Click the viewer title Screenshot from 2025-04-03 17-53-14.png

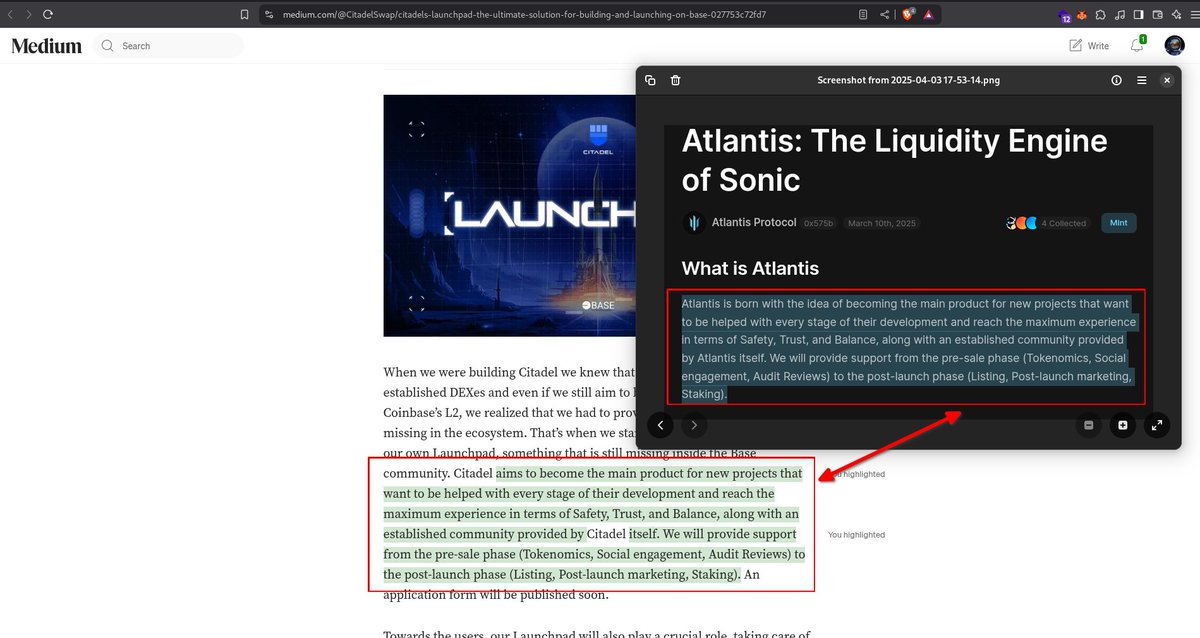[x=908, y=80]
